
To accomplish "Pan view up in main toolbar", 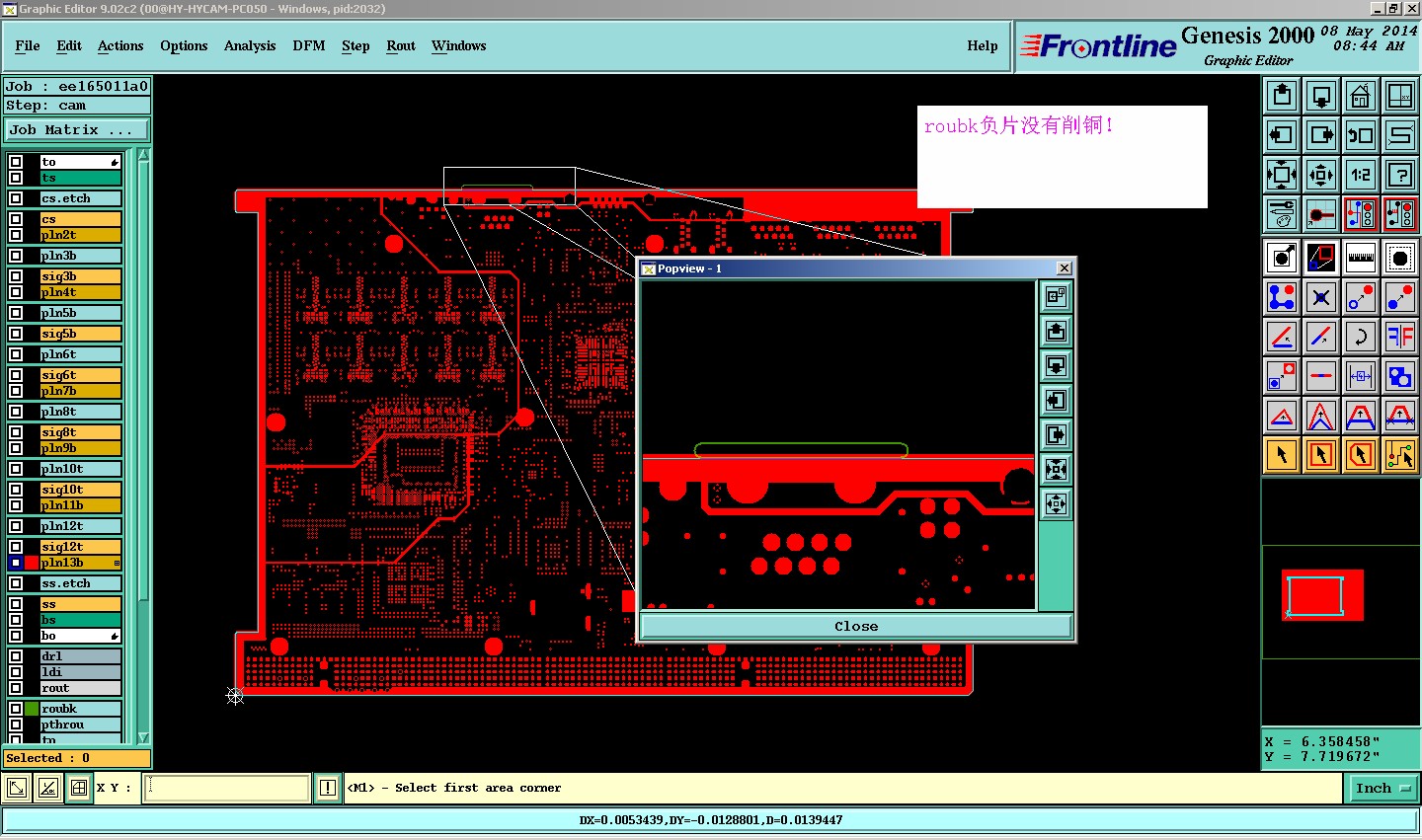I will (1282, 96).
